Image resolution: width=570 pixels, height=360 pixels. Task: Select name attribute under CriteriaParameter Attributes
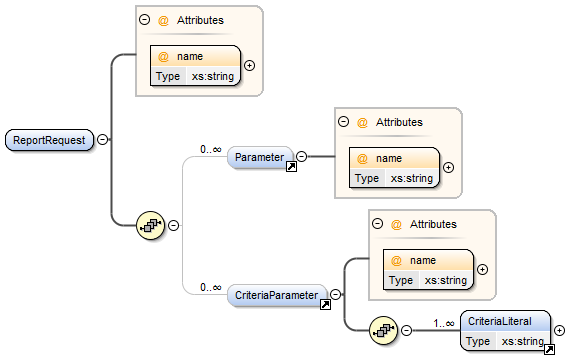(x=428, y=270)
